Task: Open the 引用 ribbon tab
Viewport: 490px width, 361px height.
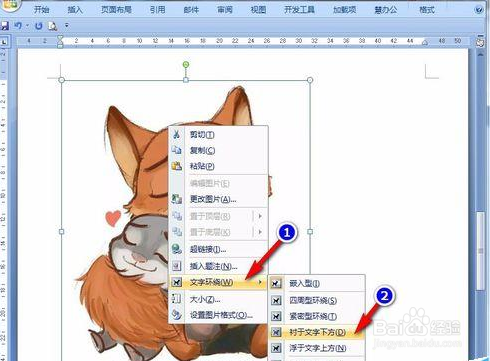Action: (157, 10)
